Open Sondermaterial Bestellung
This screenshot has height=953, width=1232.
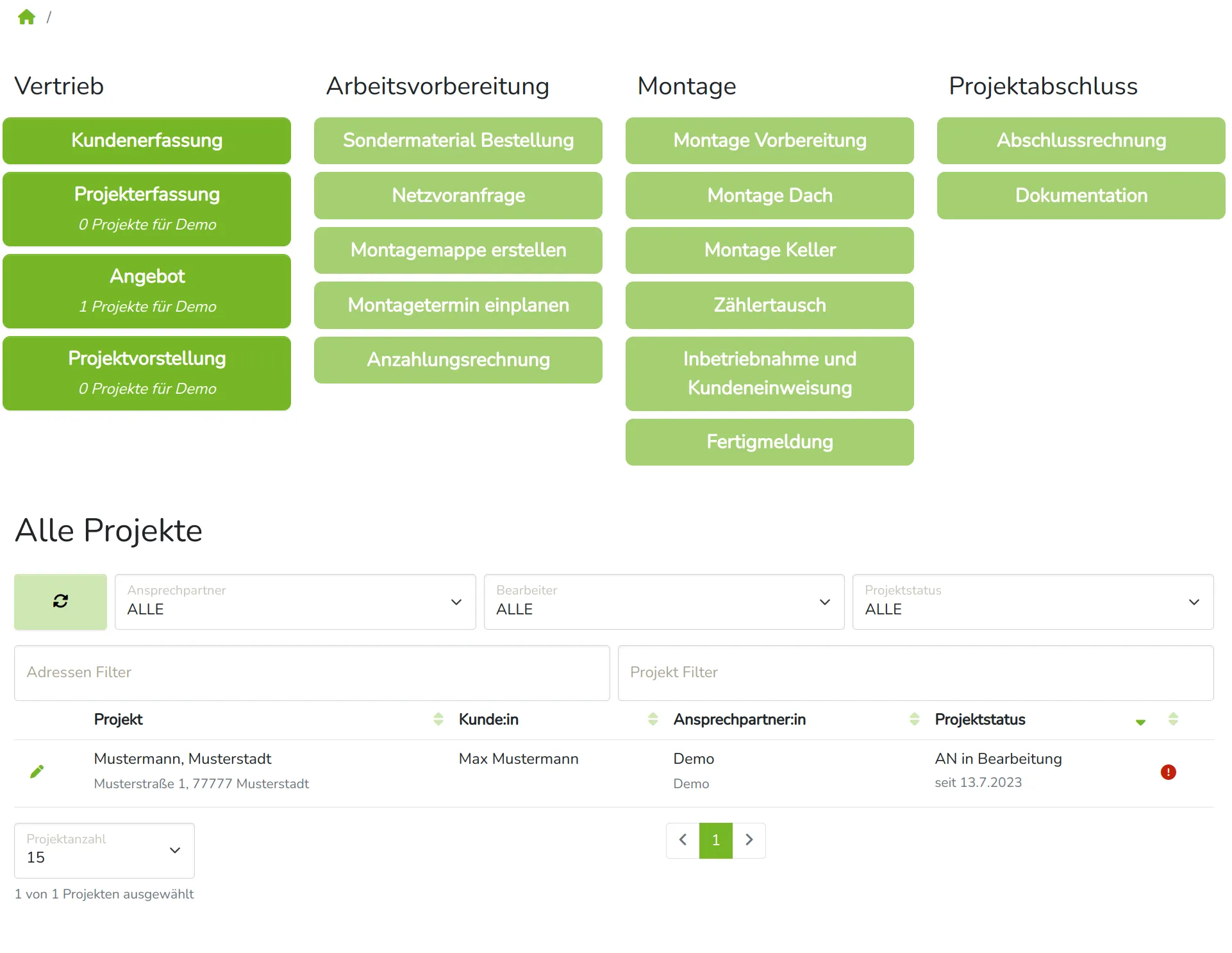[x=458, y=140]
